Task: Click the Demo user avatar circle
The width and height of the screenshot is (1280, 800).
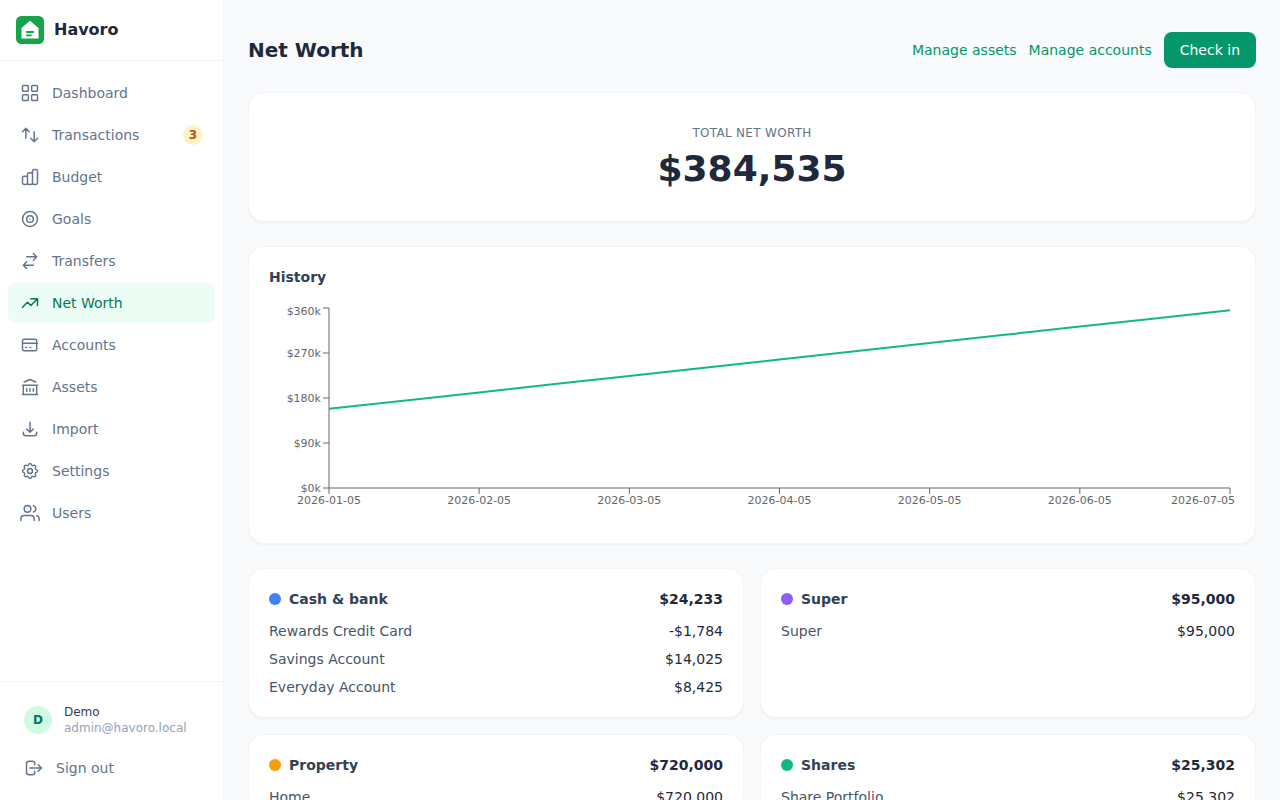Action: coord(38,720)
